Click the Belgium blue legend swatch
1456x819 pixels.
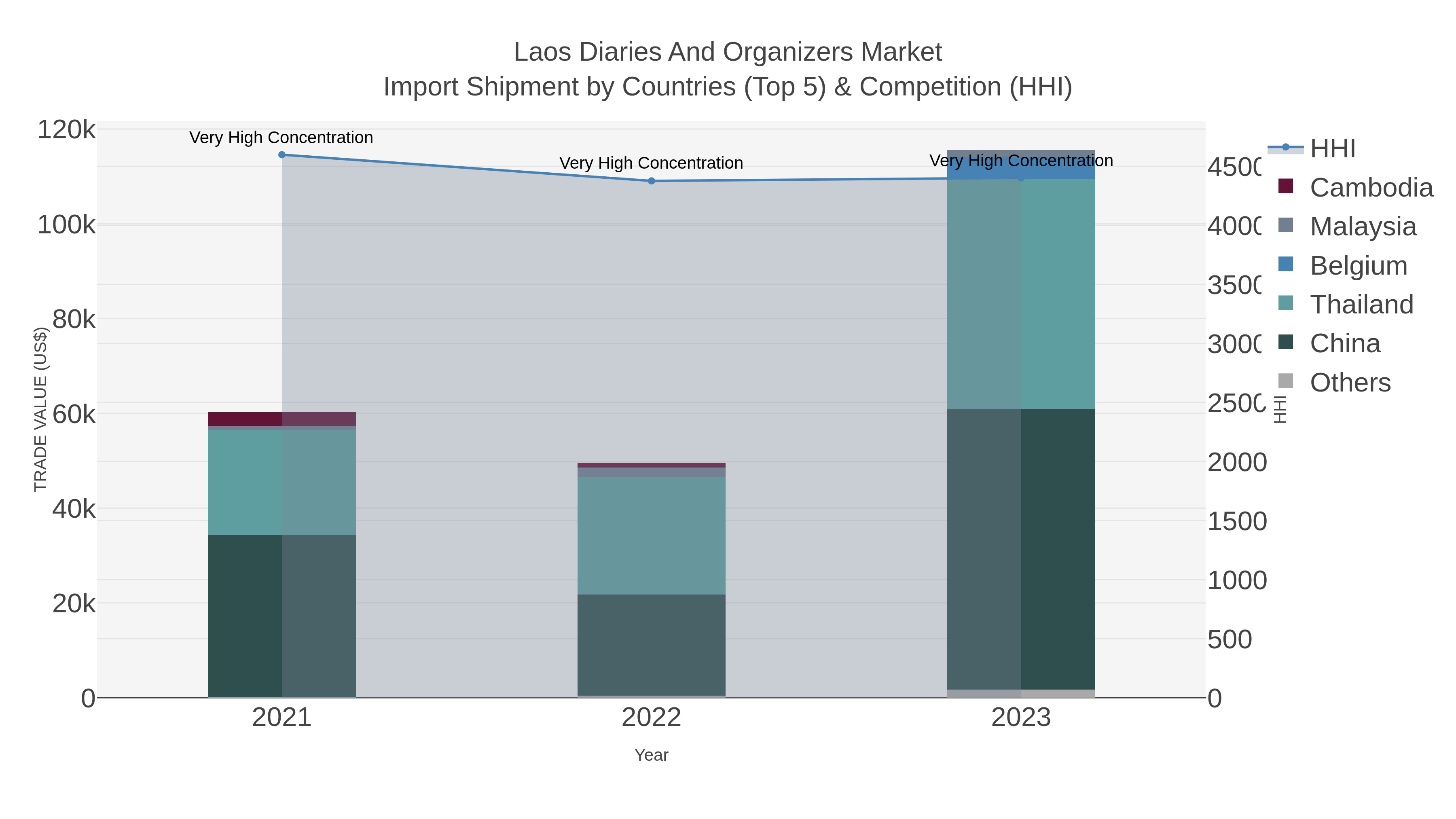point(1285,264)
